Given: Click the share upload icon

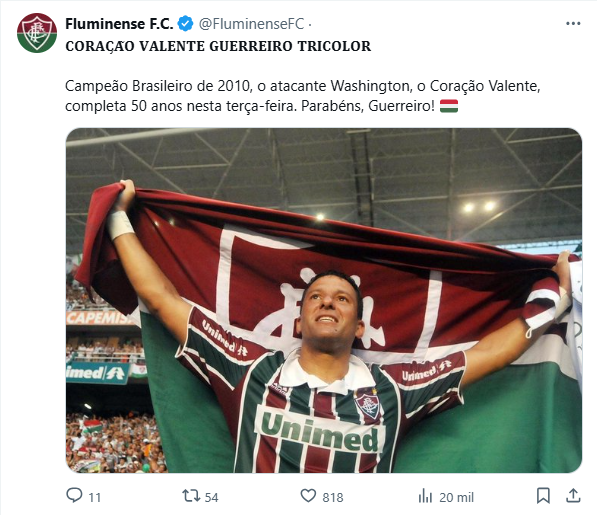Looking at the screenshot, I should pyautogui.click(x=573, y=496).
